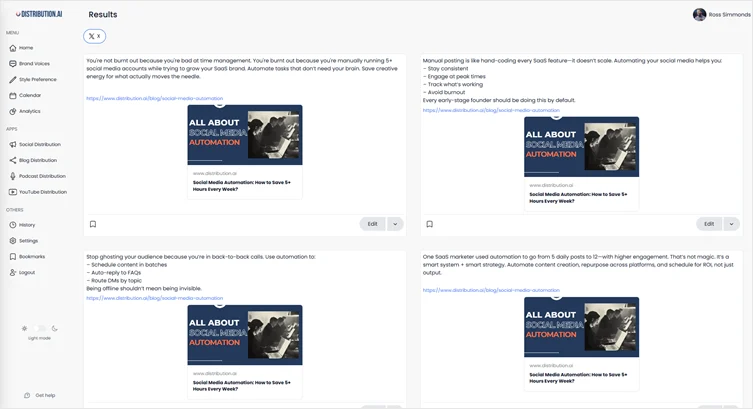This screenshot has width=753, height=409.
Task: Click Edit on the top-left post
Action: coord(372,224)
